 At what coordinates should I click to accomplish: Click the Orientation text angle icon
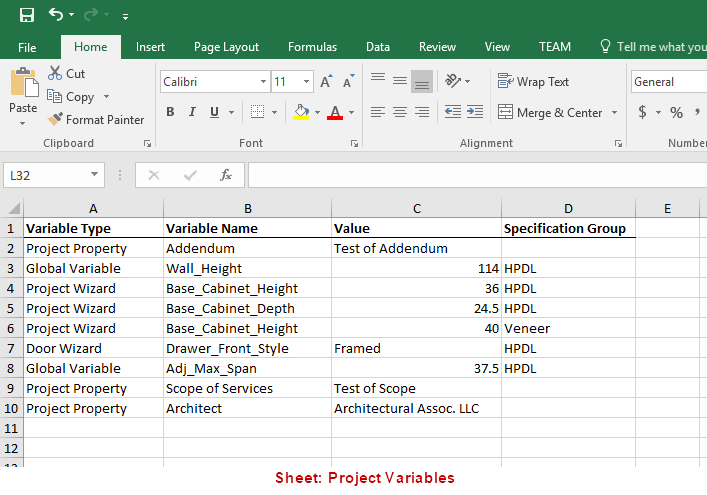(453, 81)
